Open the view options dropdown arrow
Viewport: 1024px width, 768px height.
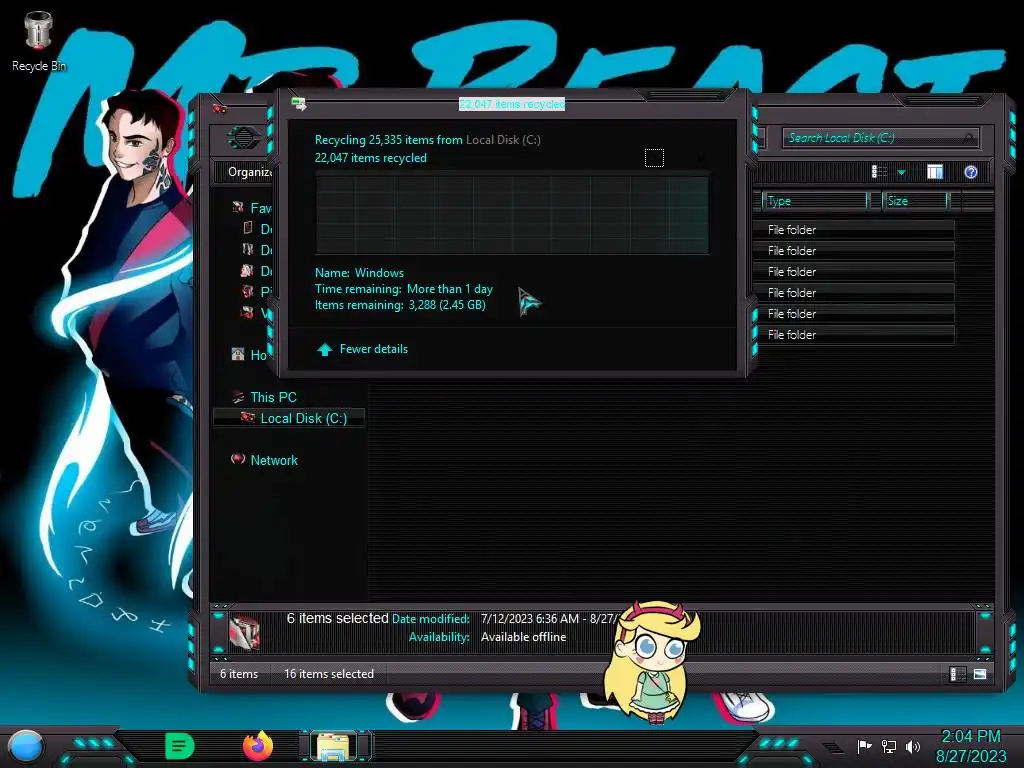click(x=901, y=173)
